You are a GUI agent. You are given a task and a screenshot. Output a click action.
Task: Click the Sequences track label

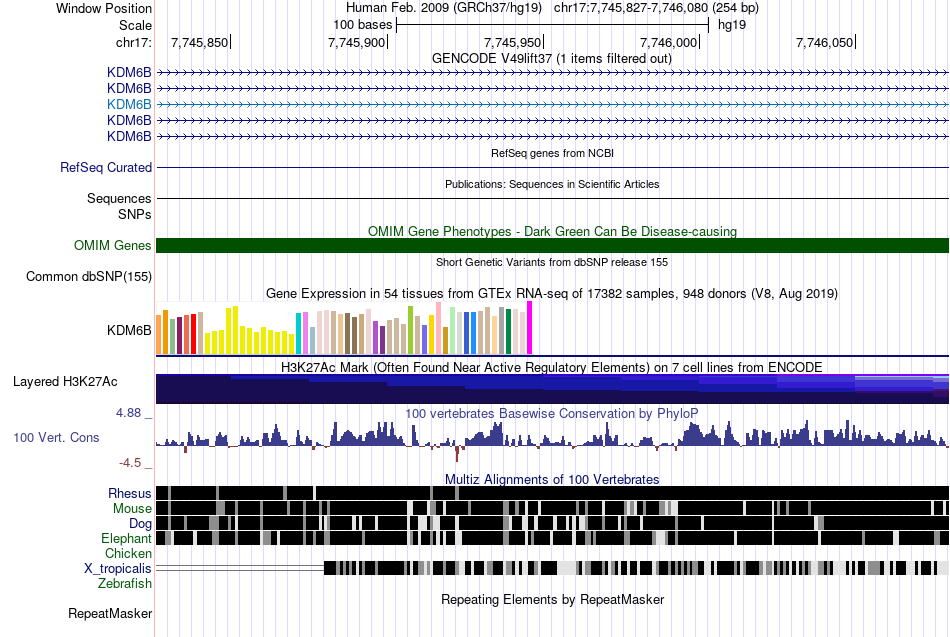[119, 199]
